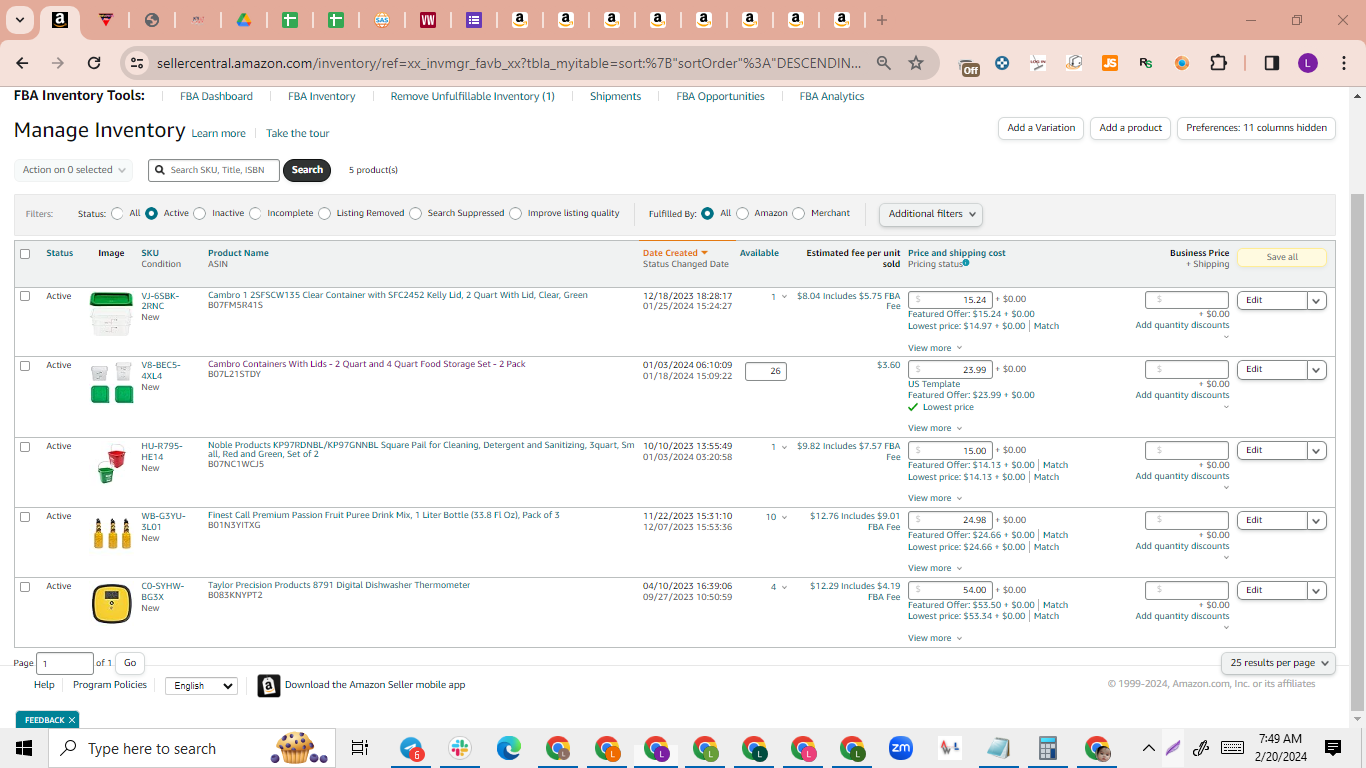
Task: Click the Search SKU, Title, ISBN field
Action: tap(214, 170)
